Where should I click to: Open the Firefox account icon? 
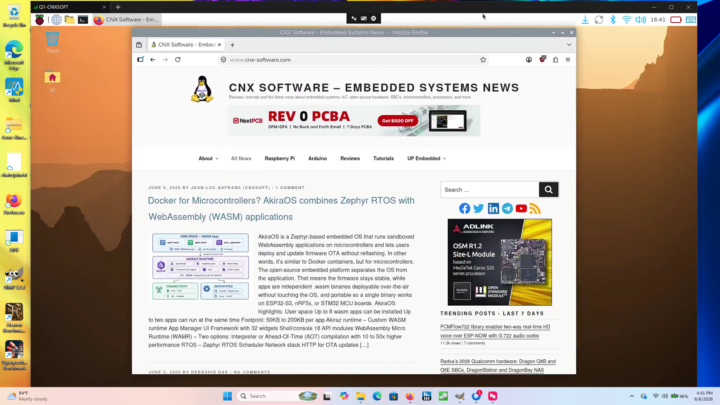click(x=529, y=60)
